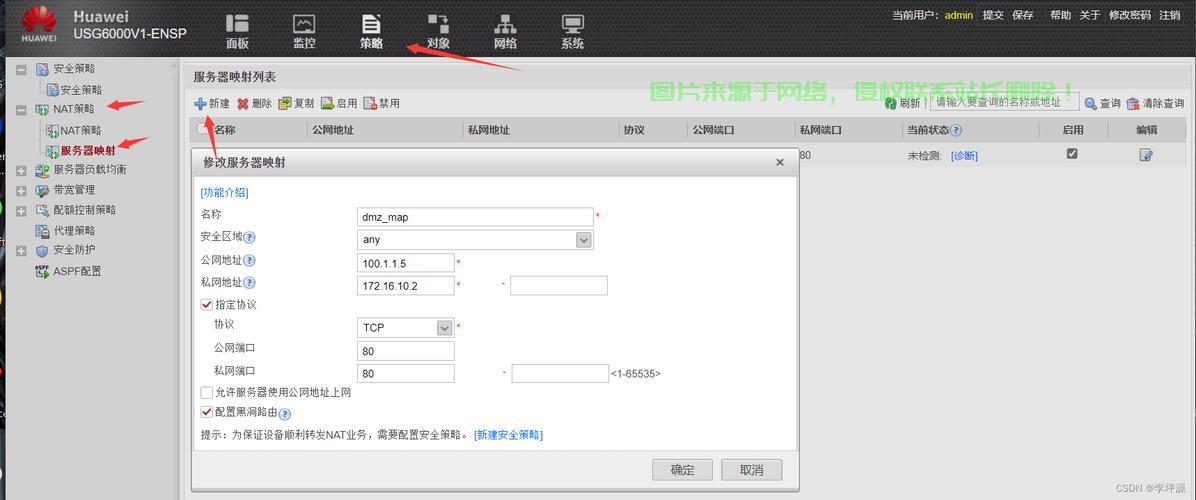Click the Huawei logo
Screen dimensions: 1196x500
tap(39, 24)
